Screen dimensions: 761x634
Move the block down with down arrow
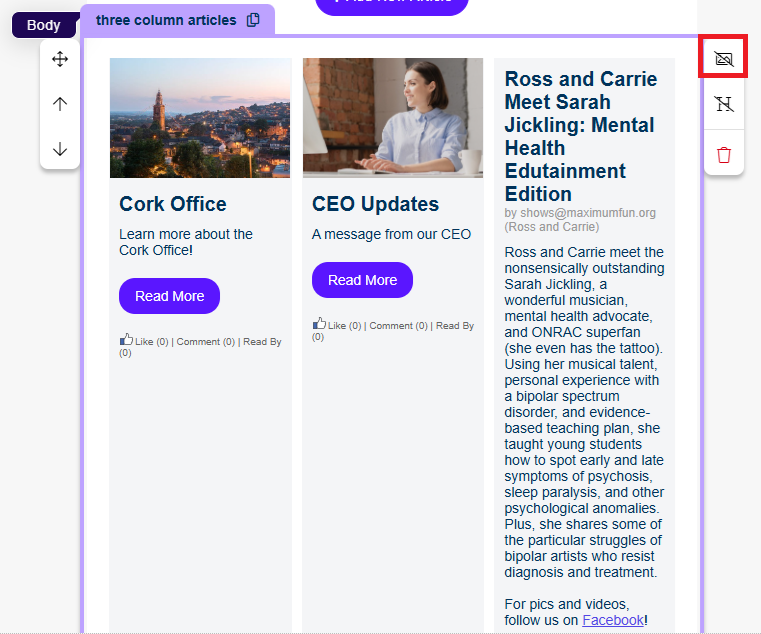60,149
